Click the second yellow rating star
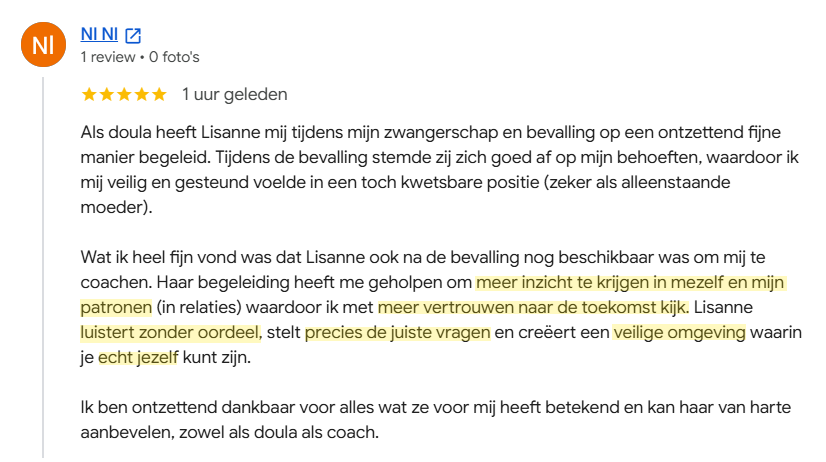Viewport: 826px width, 462px height. (106, 94)
